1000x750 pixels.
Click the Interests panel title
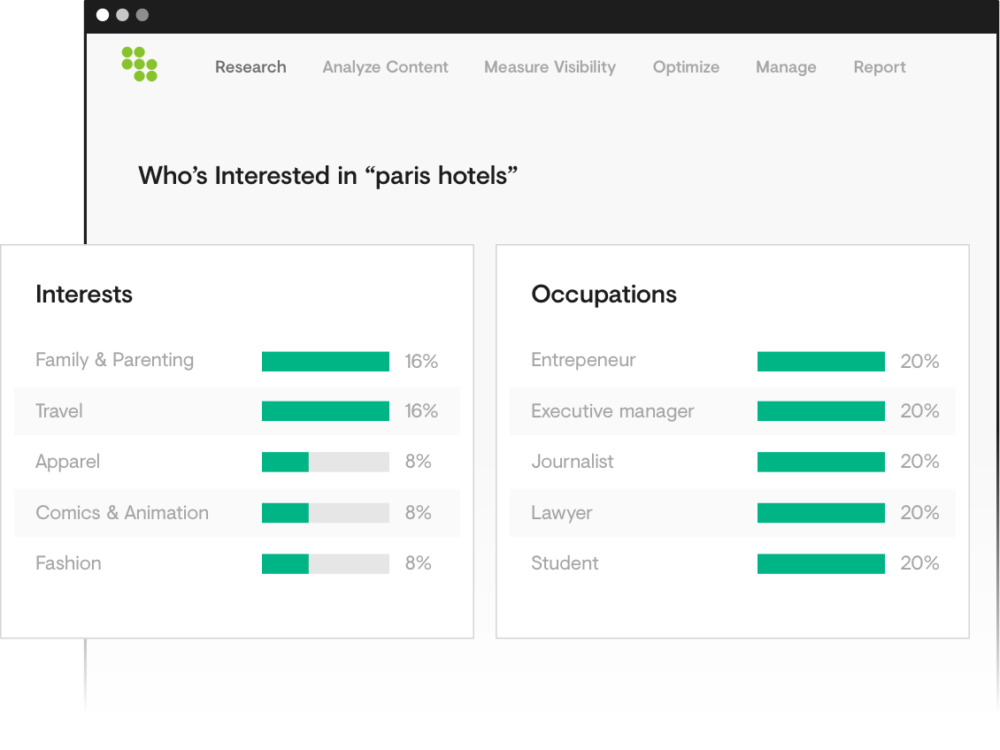(x=84, y=294)
